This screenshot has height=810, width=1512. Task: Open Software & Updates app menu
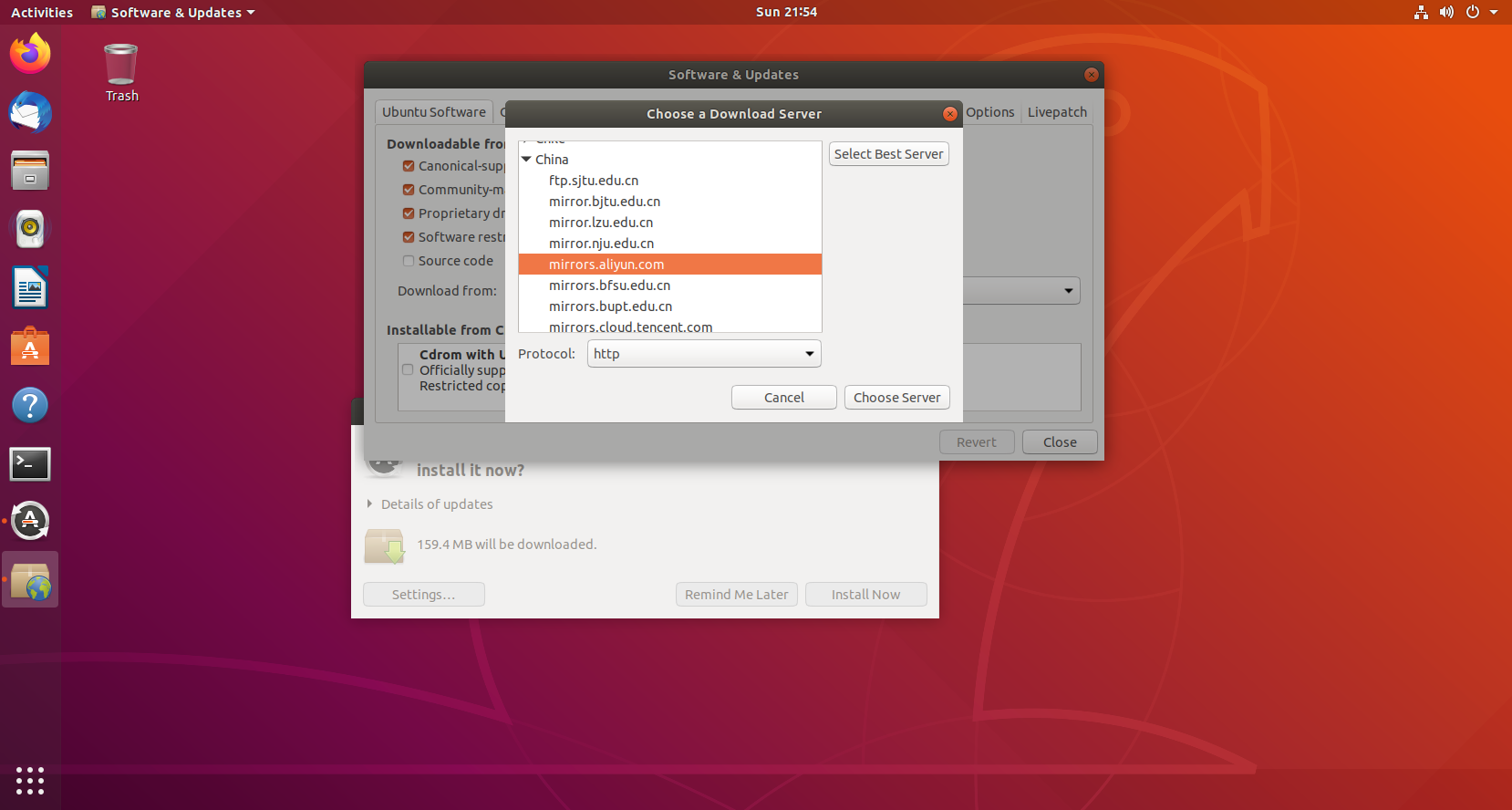pyautogui.click(x=172, y=12)
